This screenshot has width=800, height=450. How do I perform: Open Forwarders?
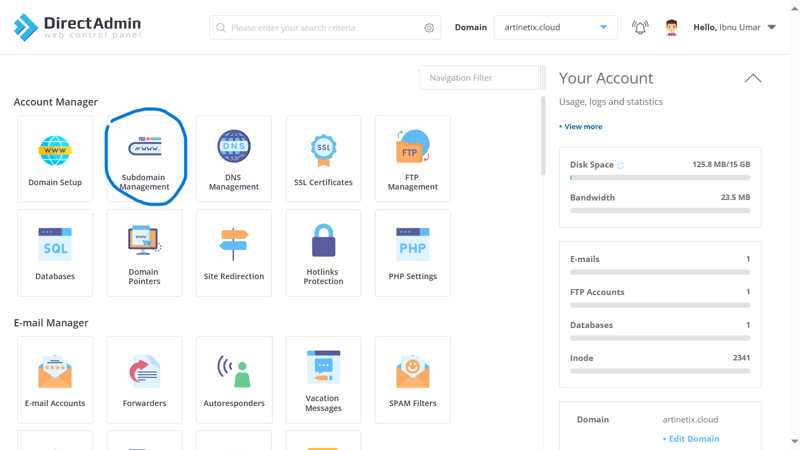(144, 380)
